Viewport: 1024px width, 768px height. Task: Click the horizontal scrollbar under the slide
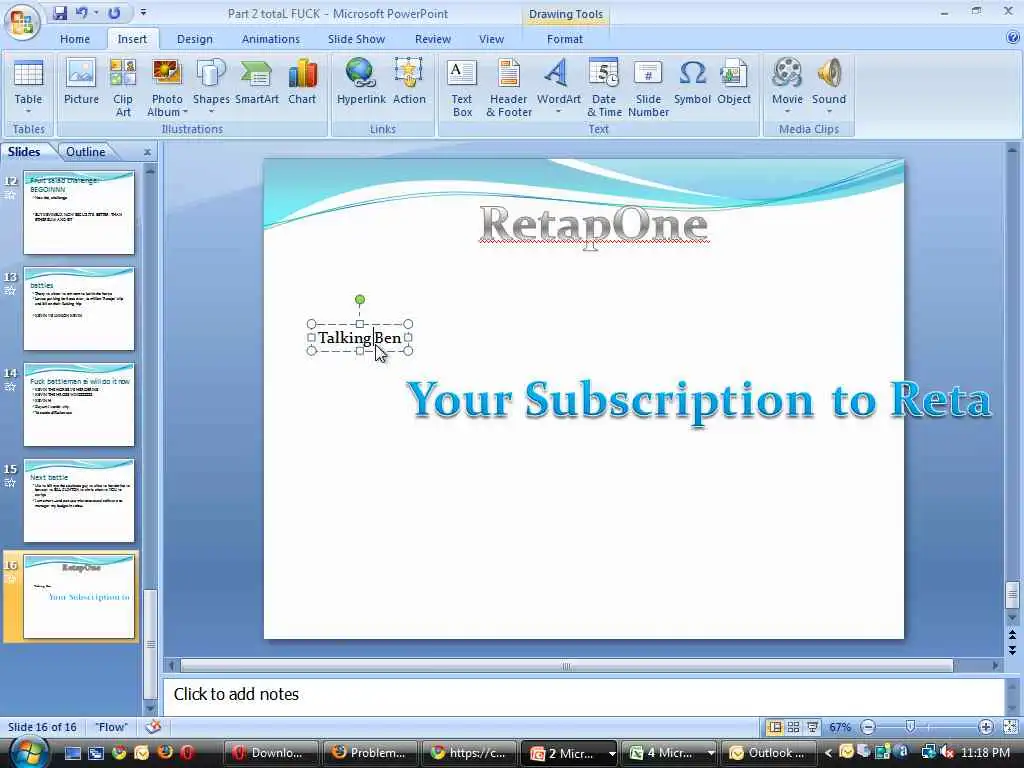click(x=566, y=666)
